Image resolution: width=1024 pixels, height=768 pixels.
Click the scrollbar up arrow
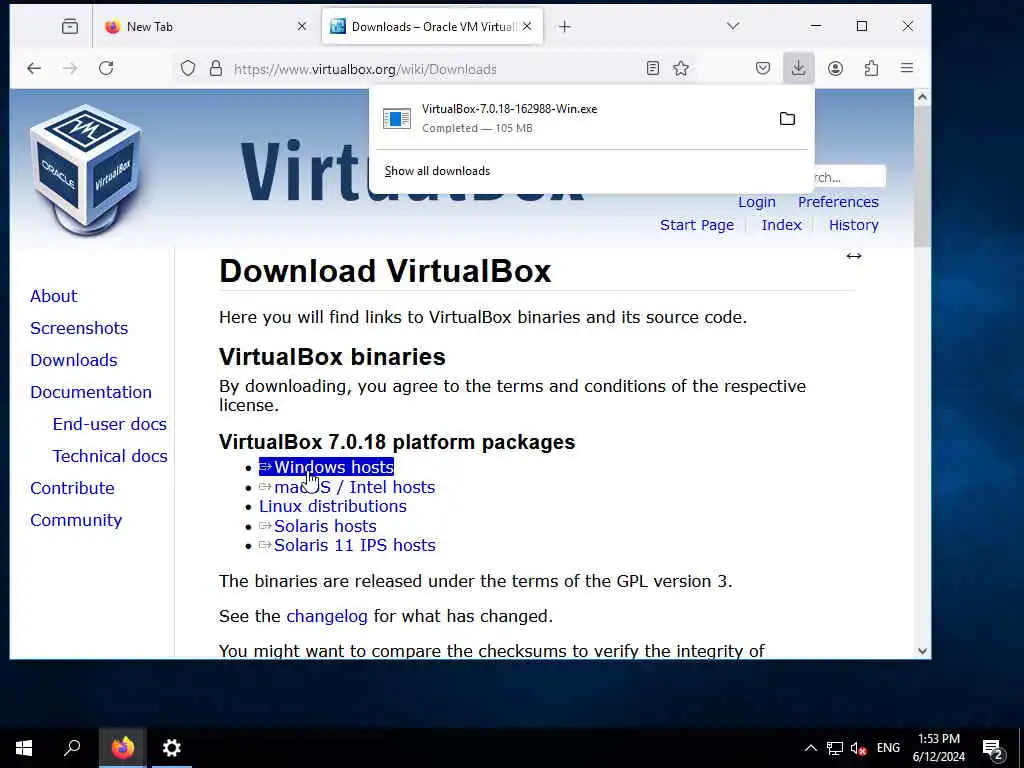point(922,97)
